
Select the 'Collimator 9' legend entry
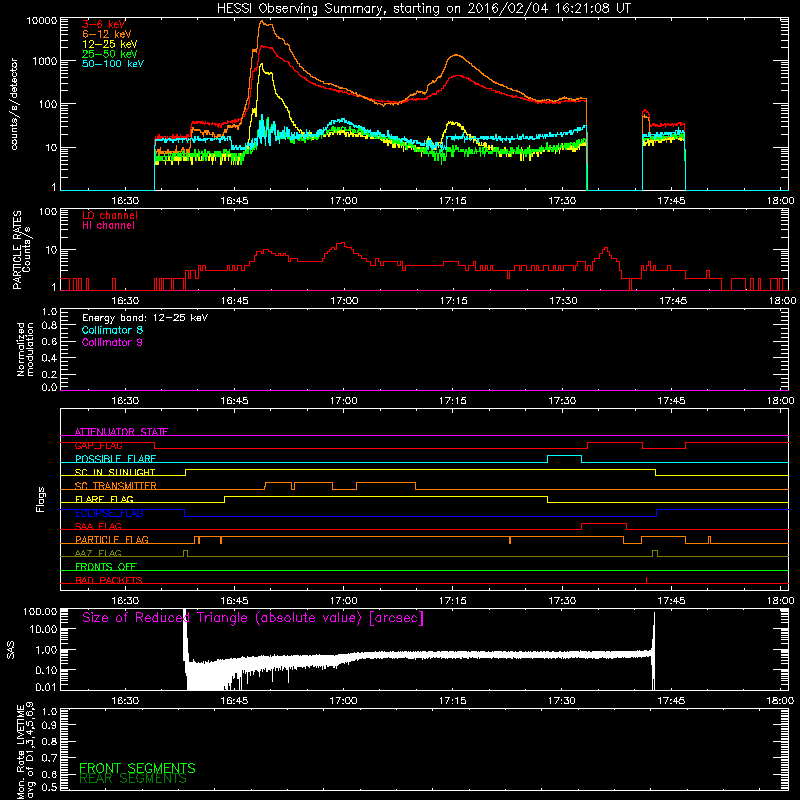[112, 342]
